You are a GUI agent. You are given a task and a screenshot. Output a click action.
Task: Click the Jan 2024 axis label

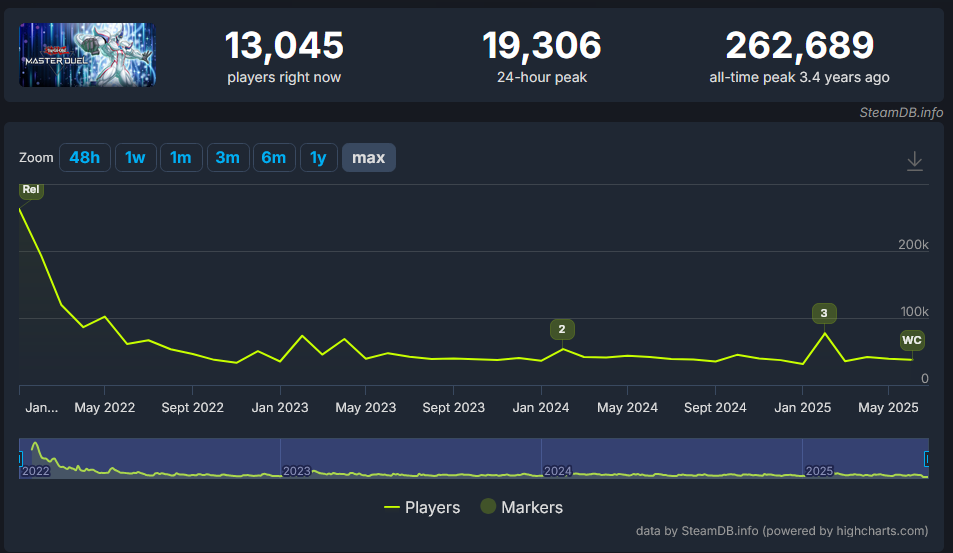tap(541, 408)
